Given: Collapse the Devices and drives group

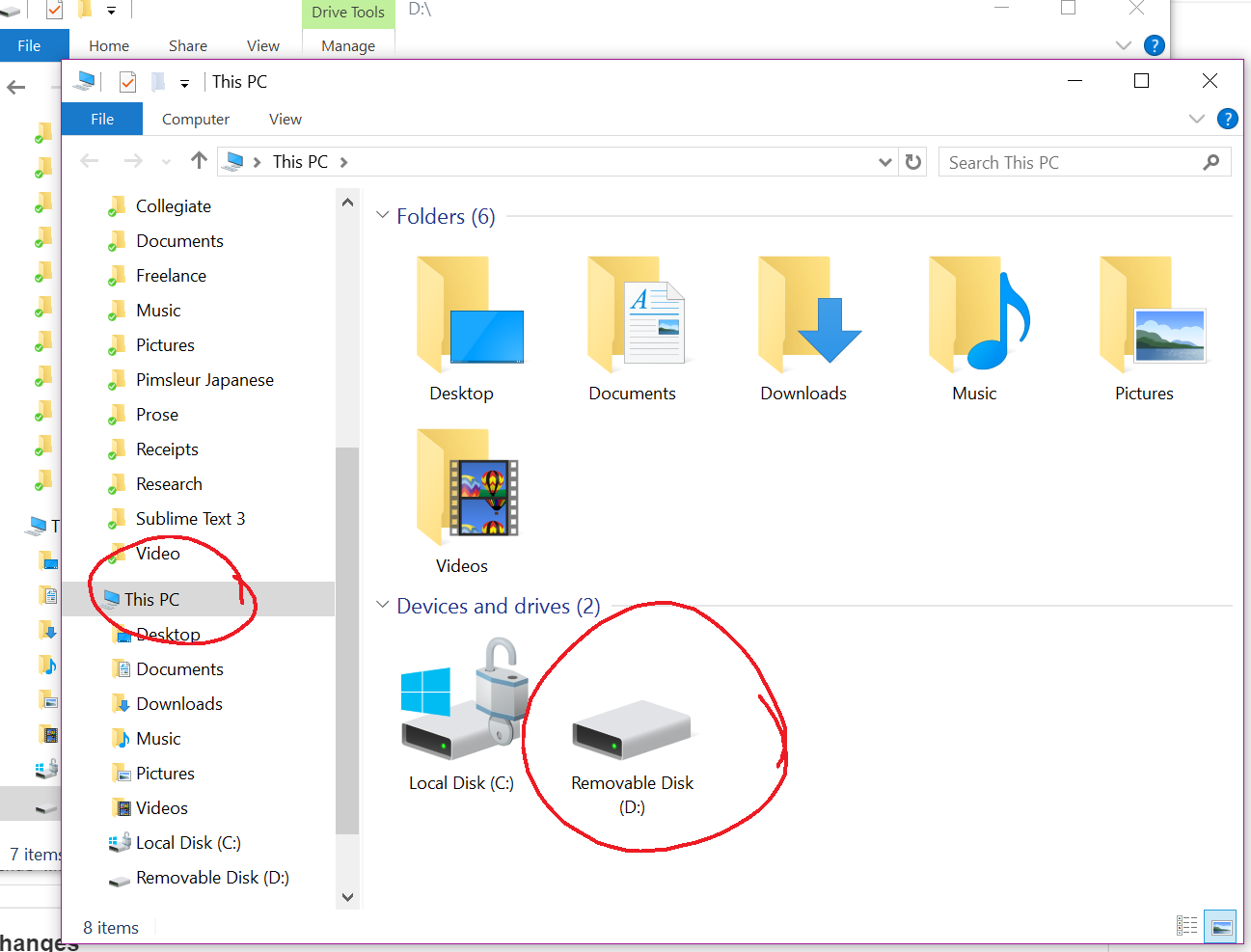Looking at the screenshot, I should (x=383, y=605).
